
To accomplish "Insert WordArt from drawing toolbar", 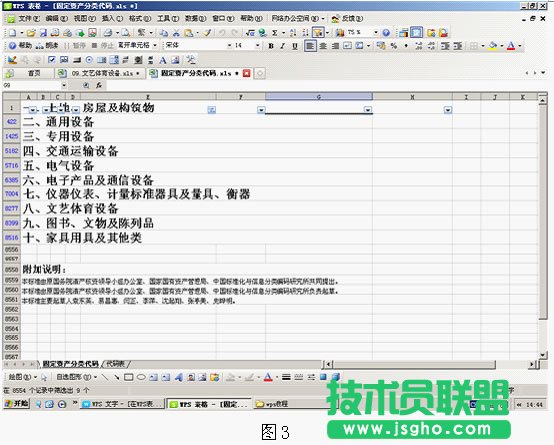I will point(178,377).
